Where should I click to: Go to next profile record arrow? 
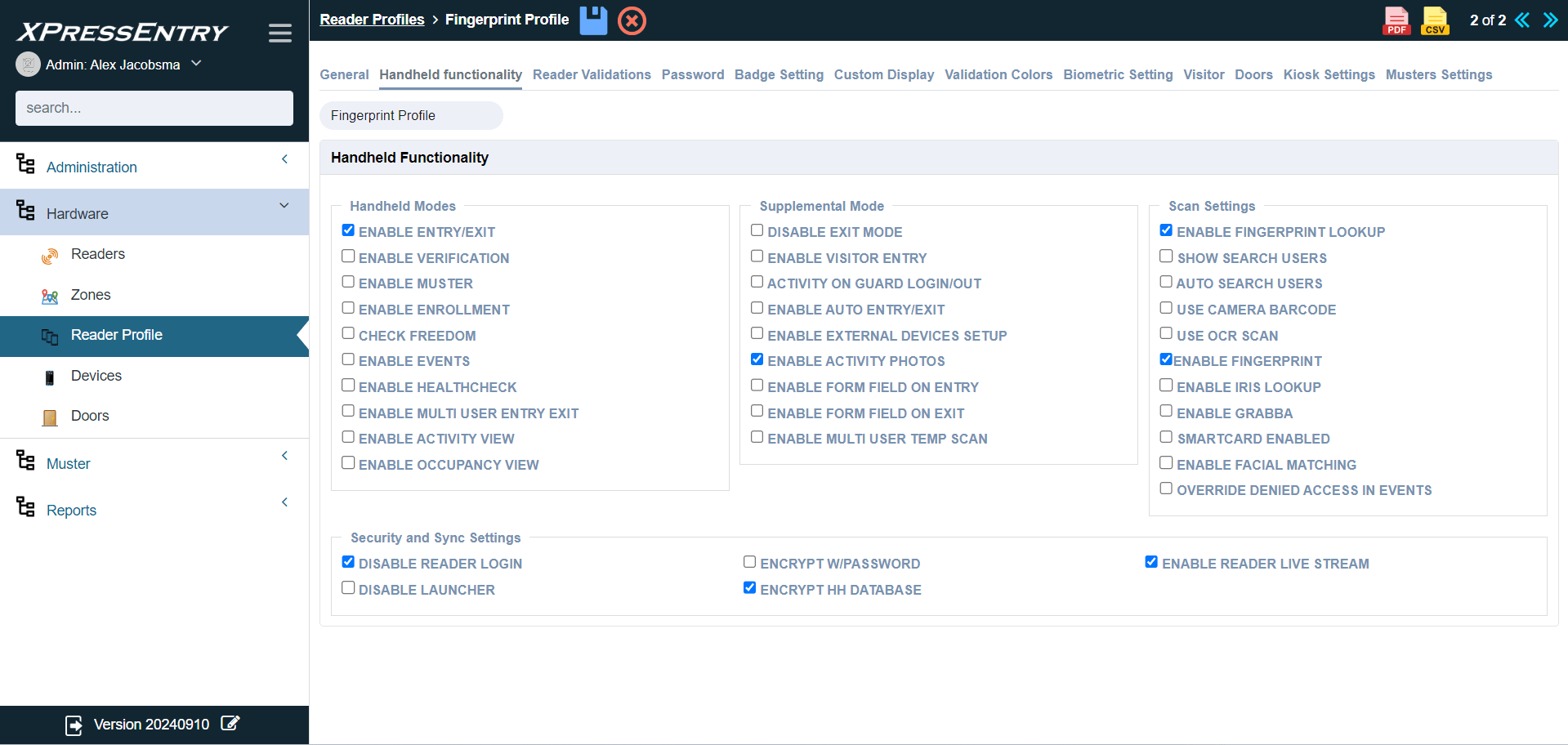[x=1550, y=20]
